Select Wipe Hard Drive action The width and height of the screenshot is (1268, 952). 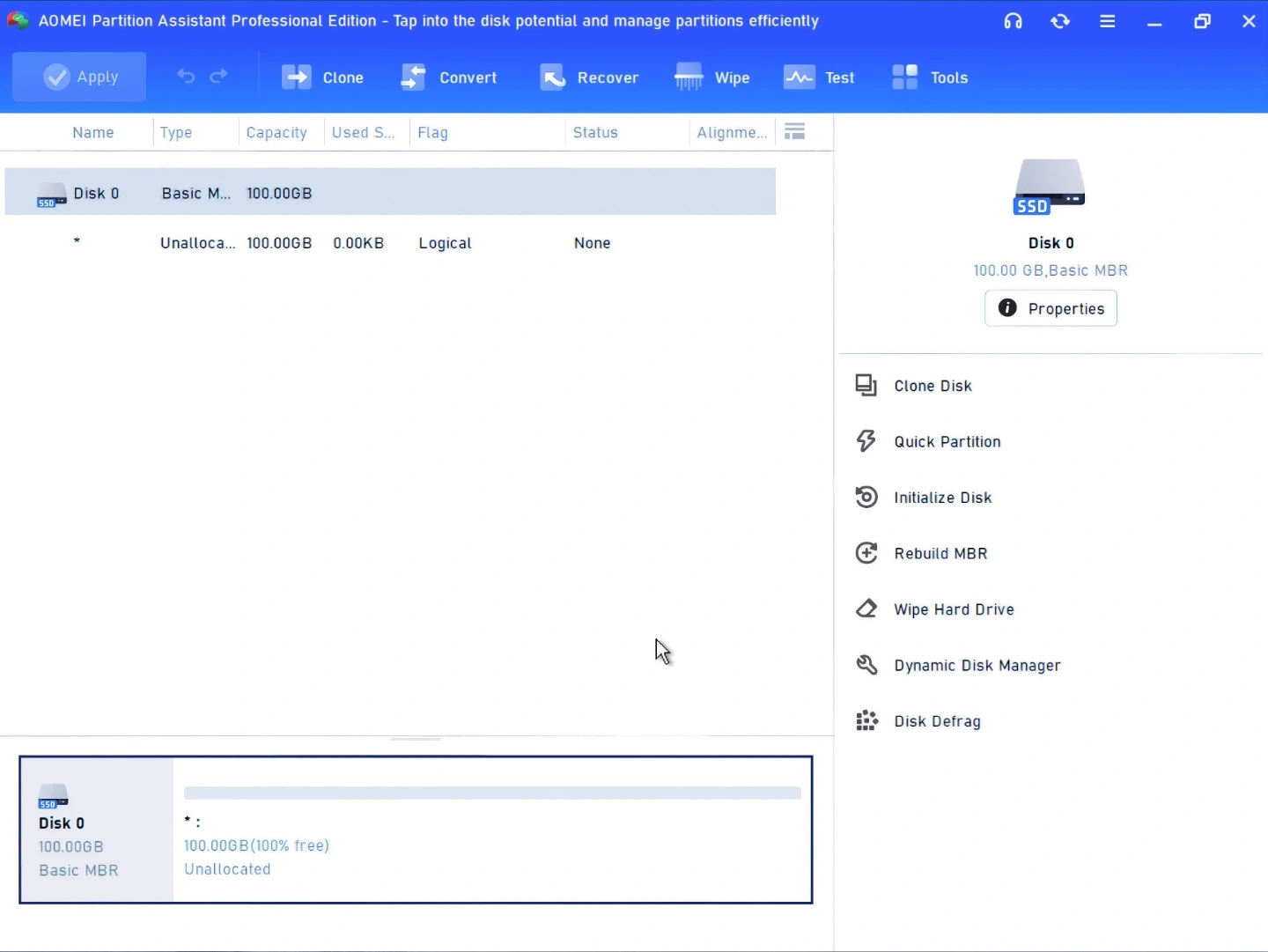[x=954, y=609]
